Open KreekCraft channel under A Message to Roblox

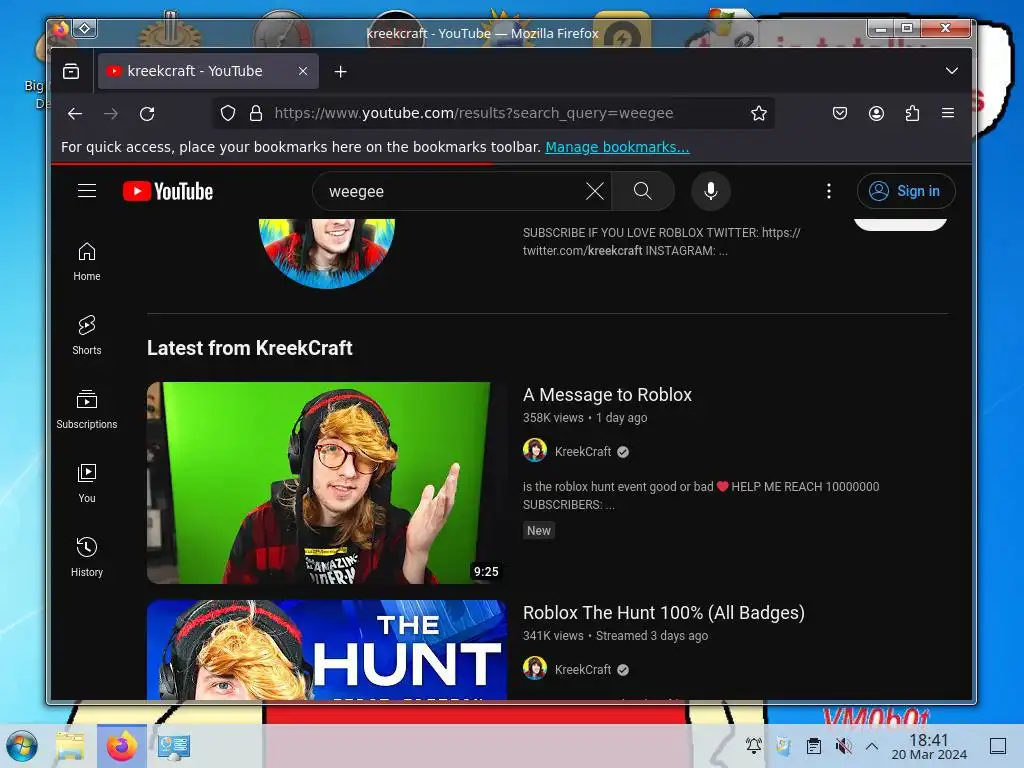[x=583, y=452]
